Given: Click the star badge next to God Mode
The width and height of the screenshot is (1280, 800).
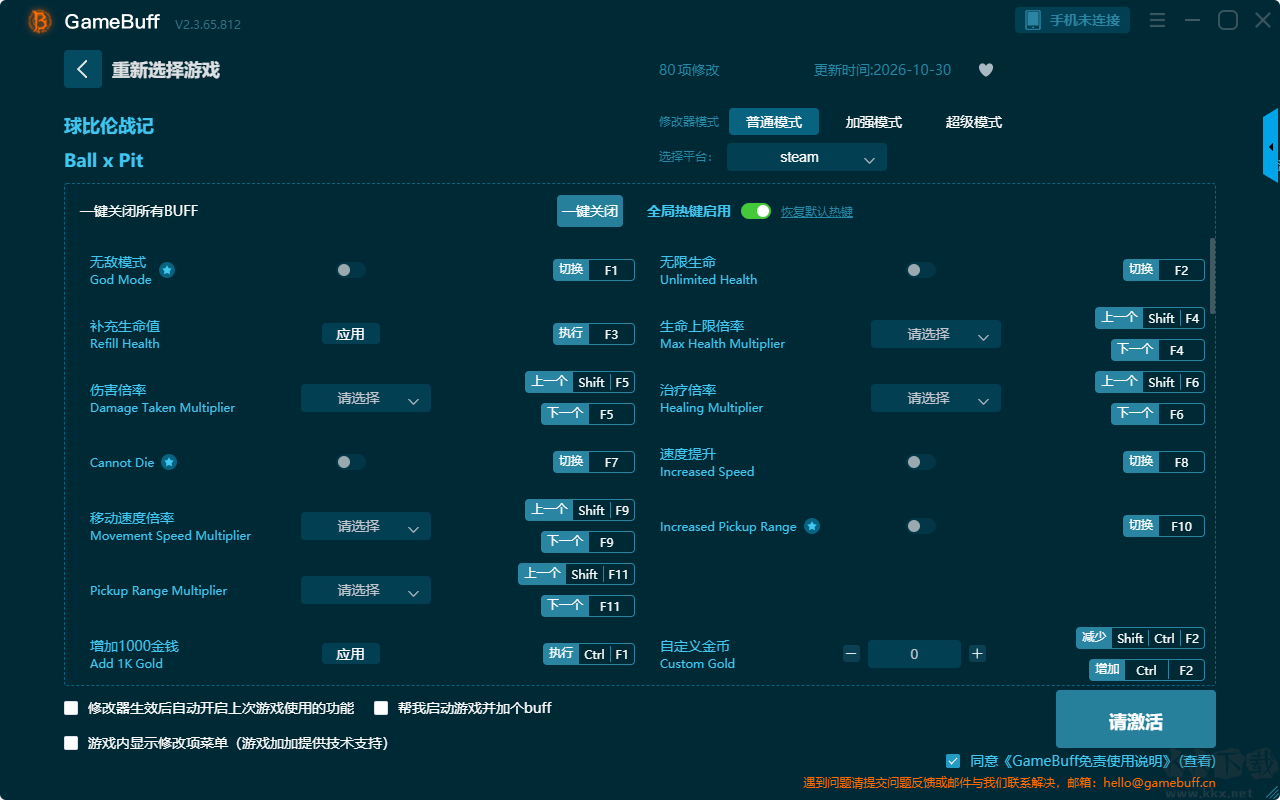Looking at the screenshot, I should 167,270.
